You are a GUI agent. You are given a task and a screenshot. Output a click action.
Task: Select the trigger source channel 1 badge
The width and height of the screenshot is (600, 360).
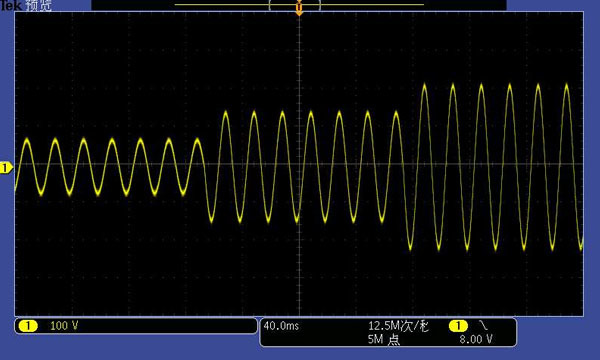[458, 326]
